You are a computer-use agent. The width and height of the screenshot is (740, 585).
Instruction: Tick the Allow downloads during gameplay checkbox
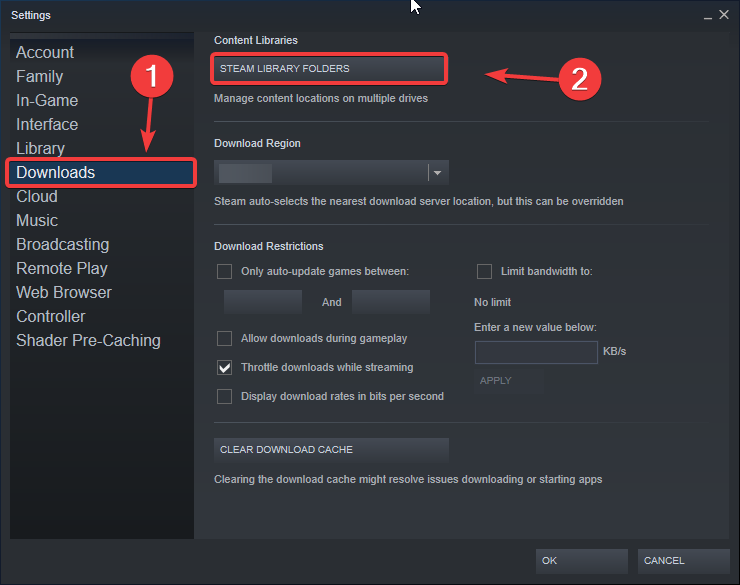(x=224, y=338)
